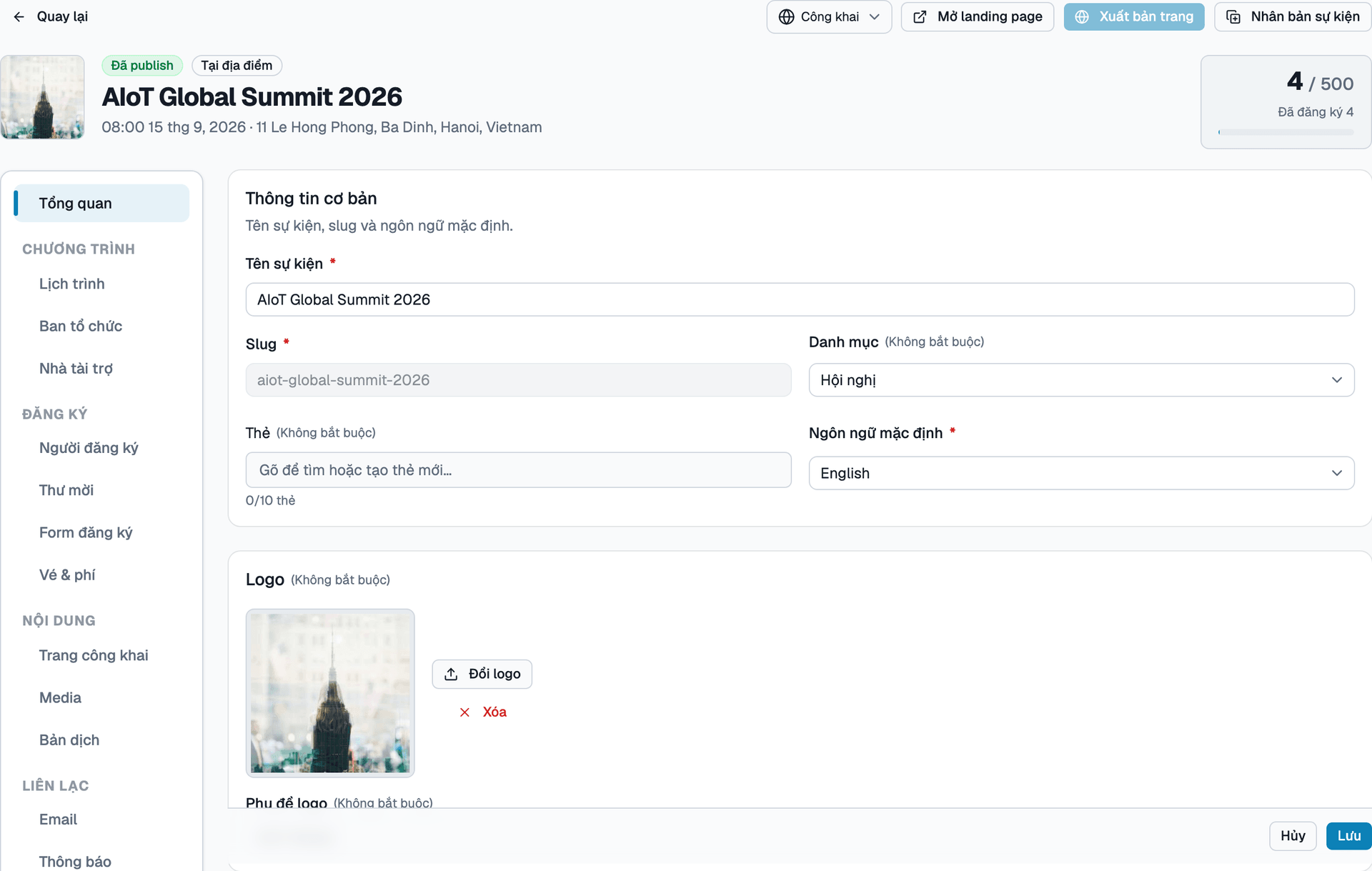Click the Lưu save button
Viewport: 1372px width, 871px height.
pyautogui.click(x=1348, y=836)
